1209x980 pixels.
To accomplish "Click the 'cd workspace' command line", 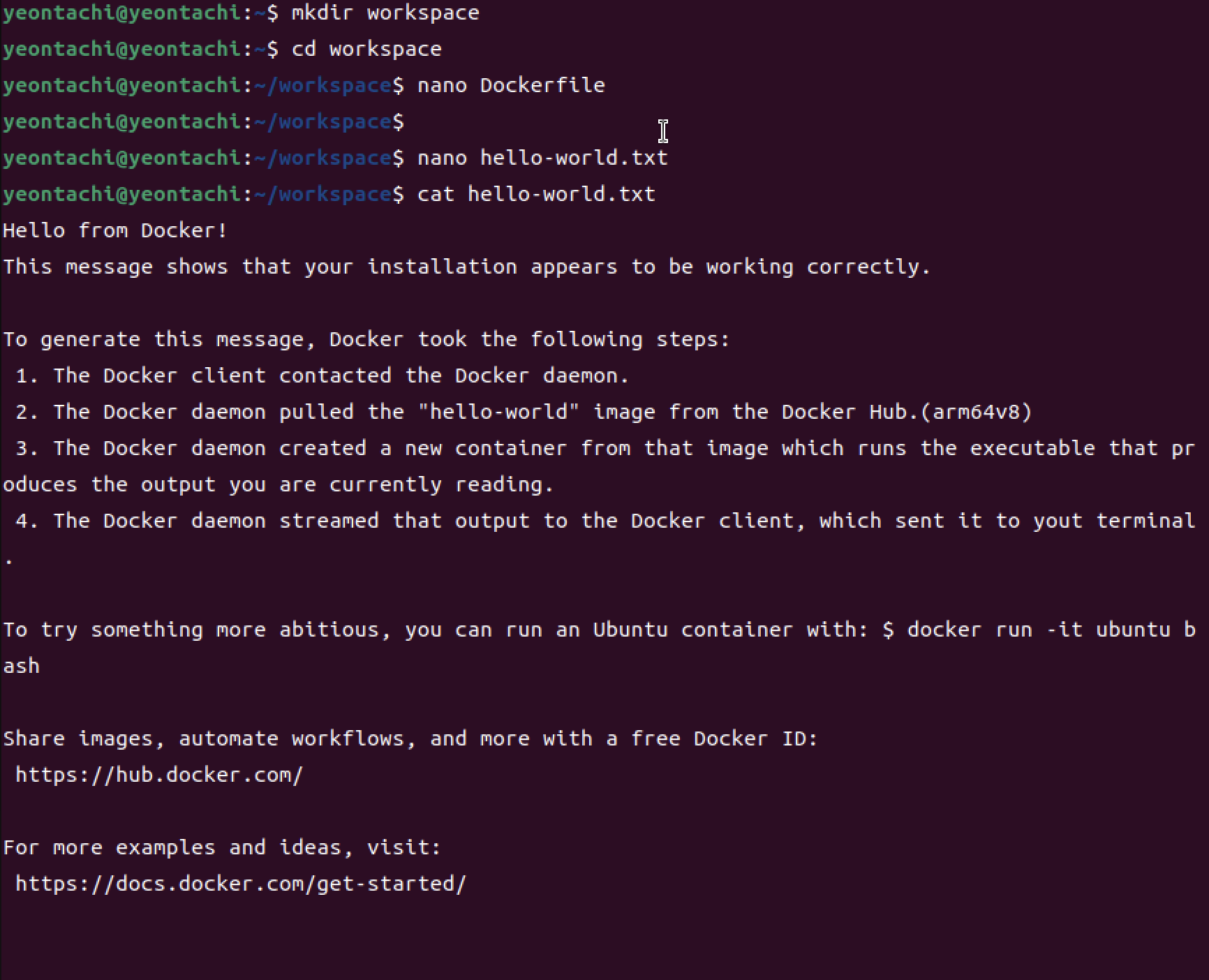I will (x=223, y=49).
